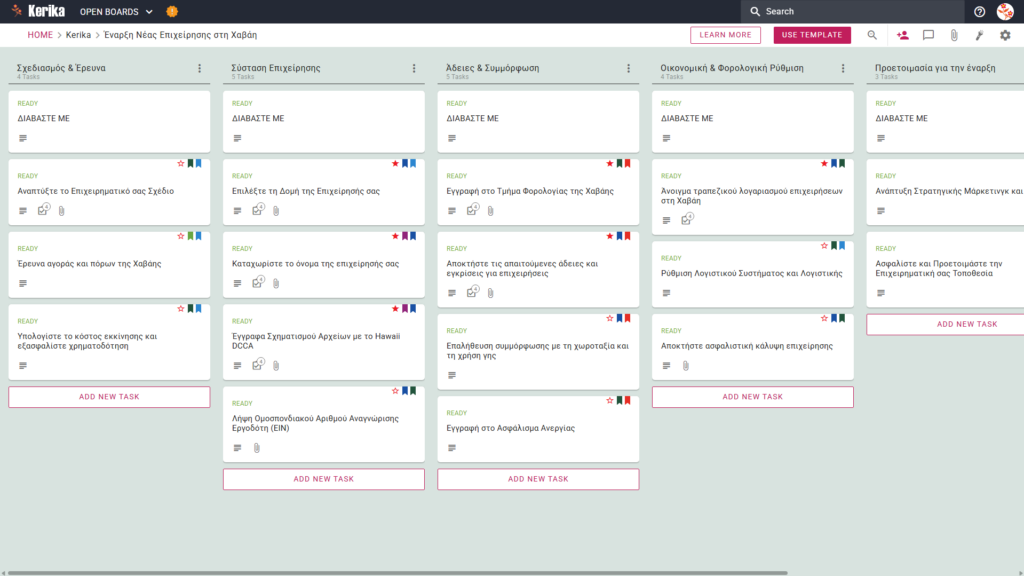Open the board chat icon
Viewport: 1024px width, 576px height.
(x=928, y=35)
